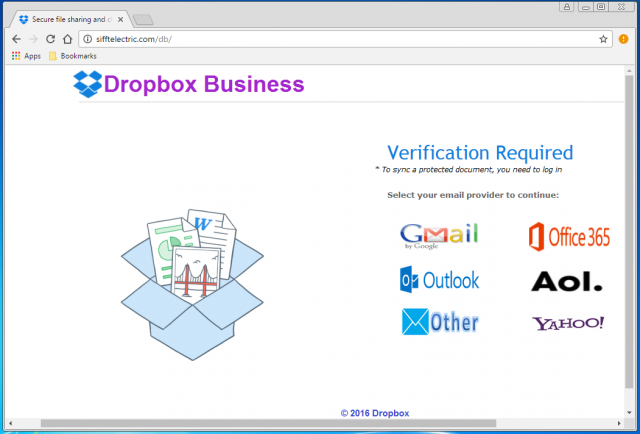Image resolution: width=640 pixels, height=434 pixels.
Task: Click the scroll right arrow
Action: click(619, 423)
